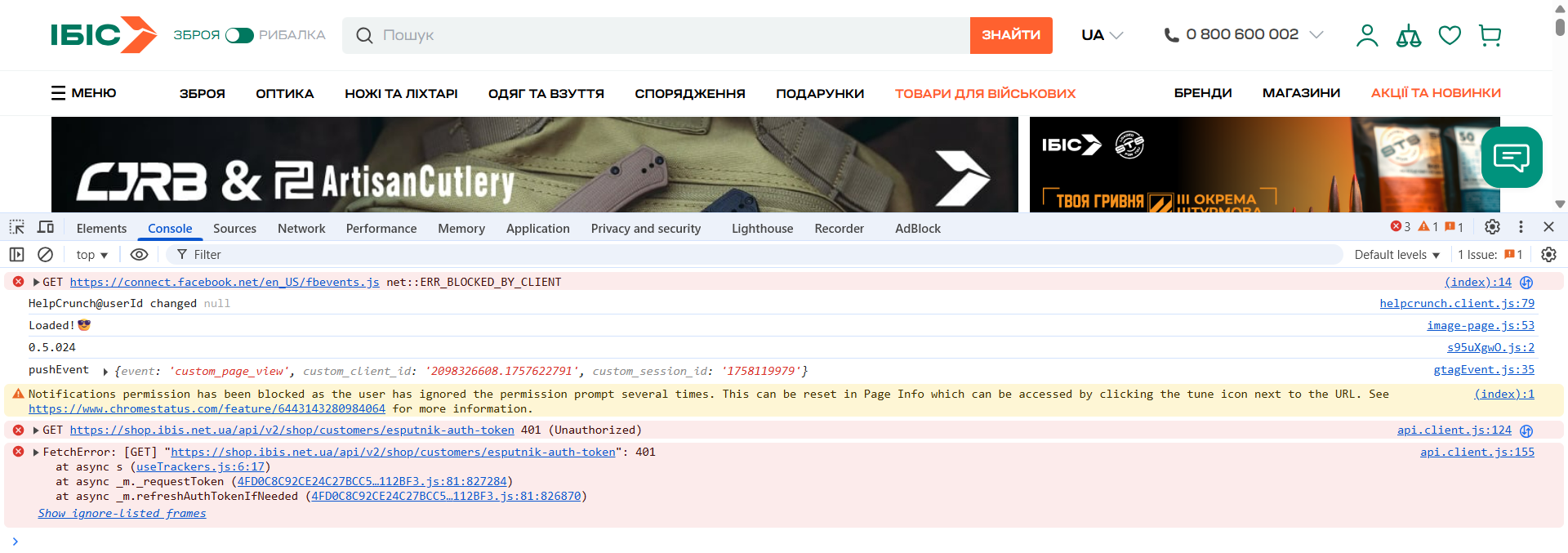
Task: Open the DevTools three-dot menu
Action: (1521, 227)
